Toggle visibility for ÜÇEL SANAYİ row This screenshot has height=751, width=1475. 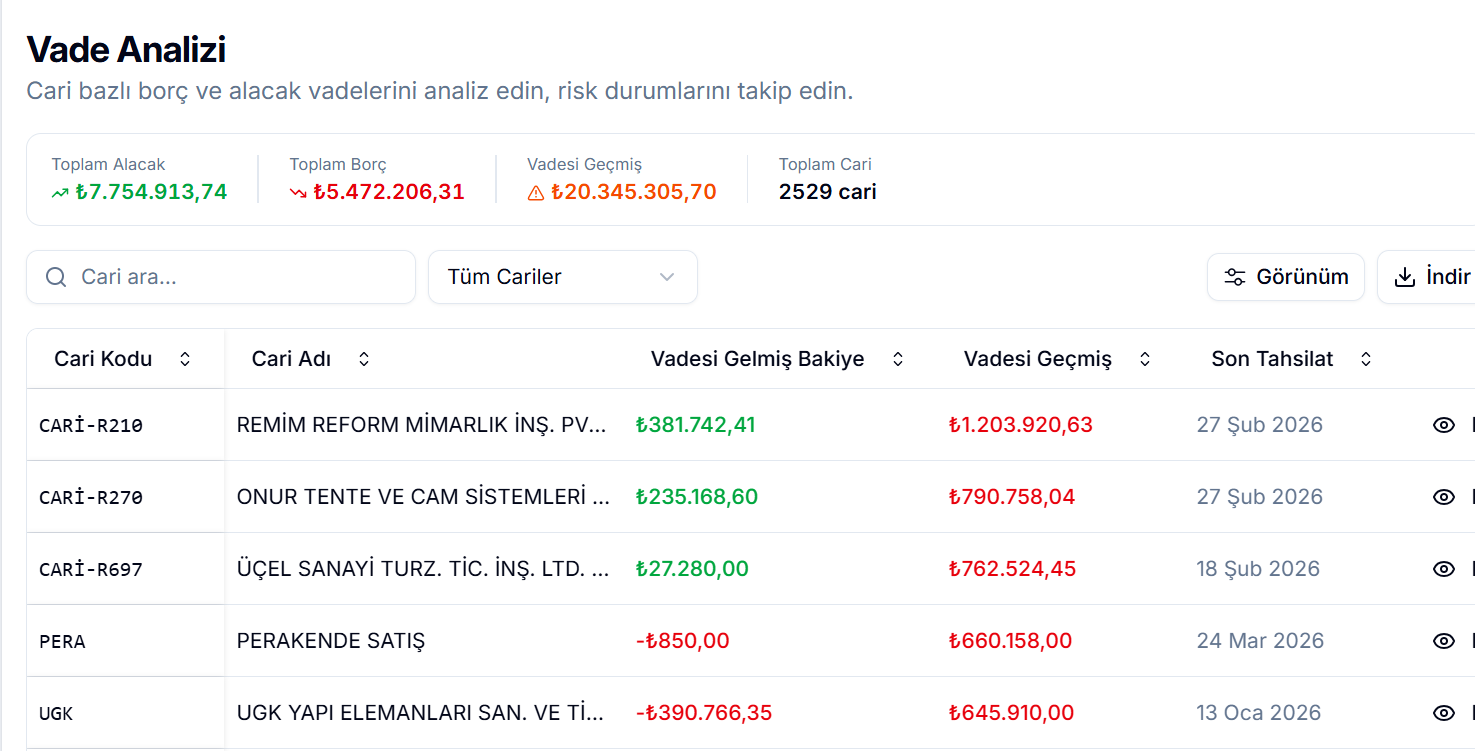1444,568
